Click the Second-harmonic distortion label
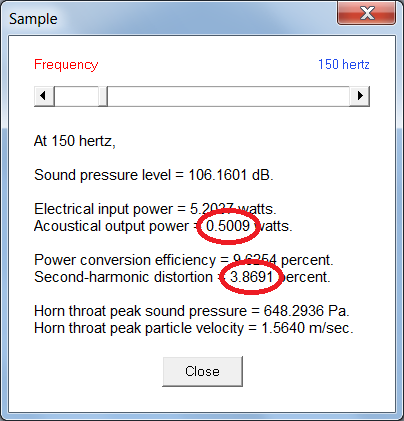Viewport: 404px width, 421px height. [123, 277]
